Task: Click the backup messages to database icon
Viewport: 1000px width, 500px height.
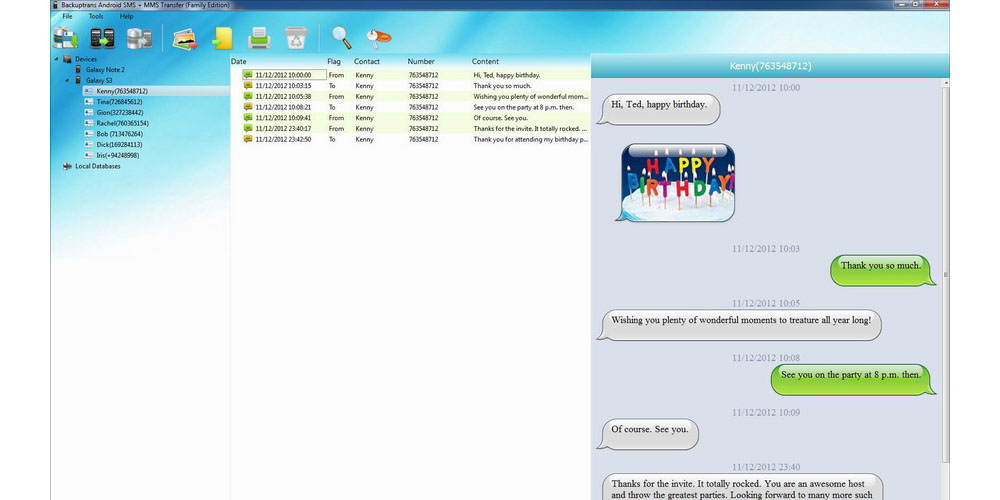Action: [65, 38]
